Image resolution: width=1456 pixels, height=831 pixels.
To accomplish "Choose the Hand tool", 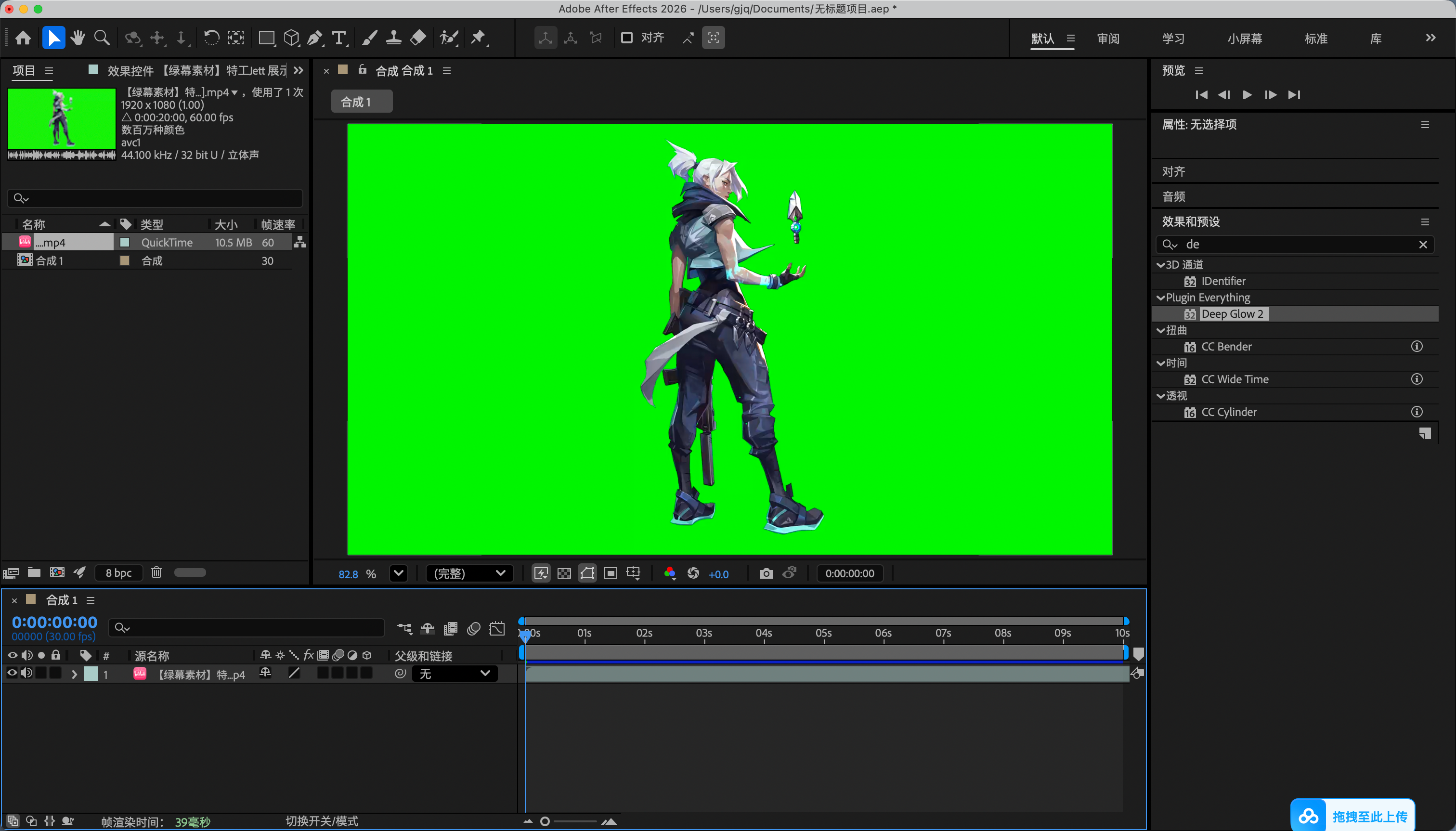I will tap(78, 38).
